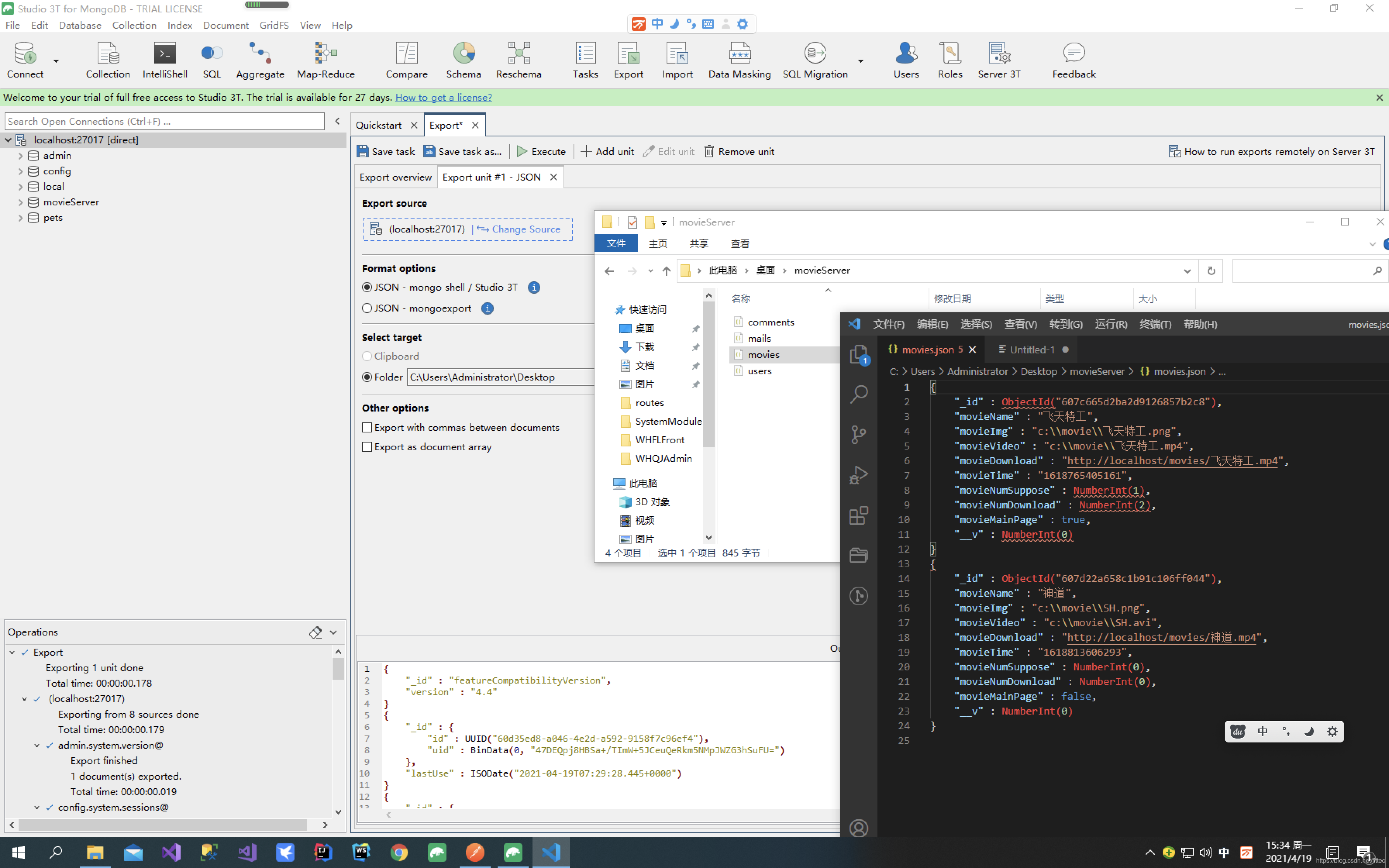1389x868 pixels.
Task: Open Server 3T
Action: point(999,60)
